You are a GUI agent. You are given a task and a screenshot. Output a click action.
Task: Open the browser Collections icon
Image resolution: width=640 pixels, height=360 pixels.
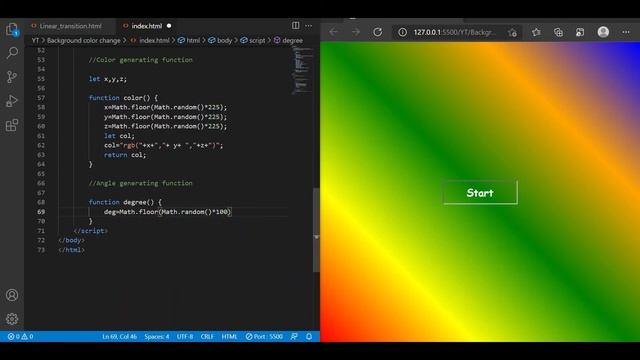558,32
